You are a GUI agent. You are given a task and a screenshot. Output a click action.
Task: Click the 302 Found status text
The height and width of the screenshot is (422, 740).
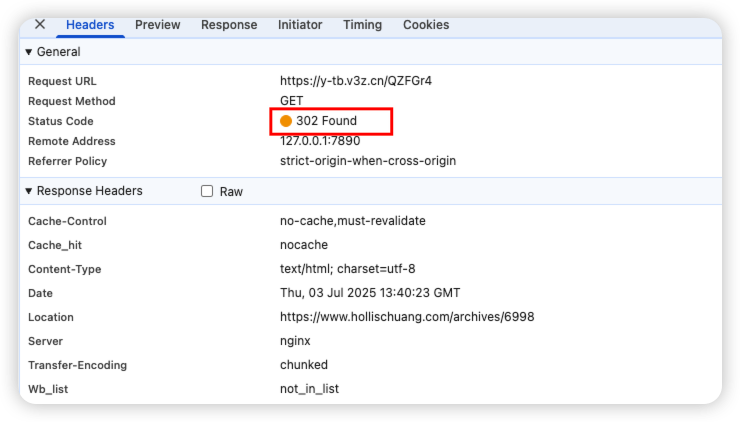(326, 121)
